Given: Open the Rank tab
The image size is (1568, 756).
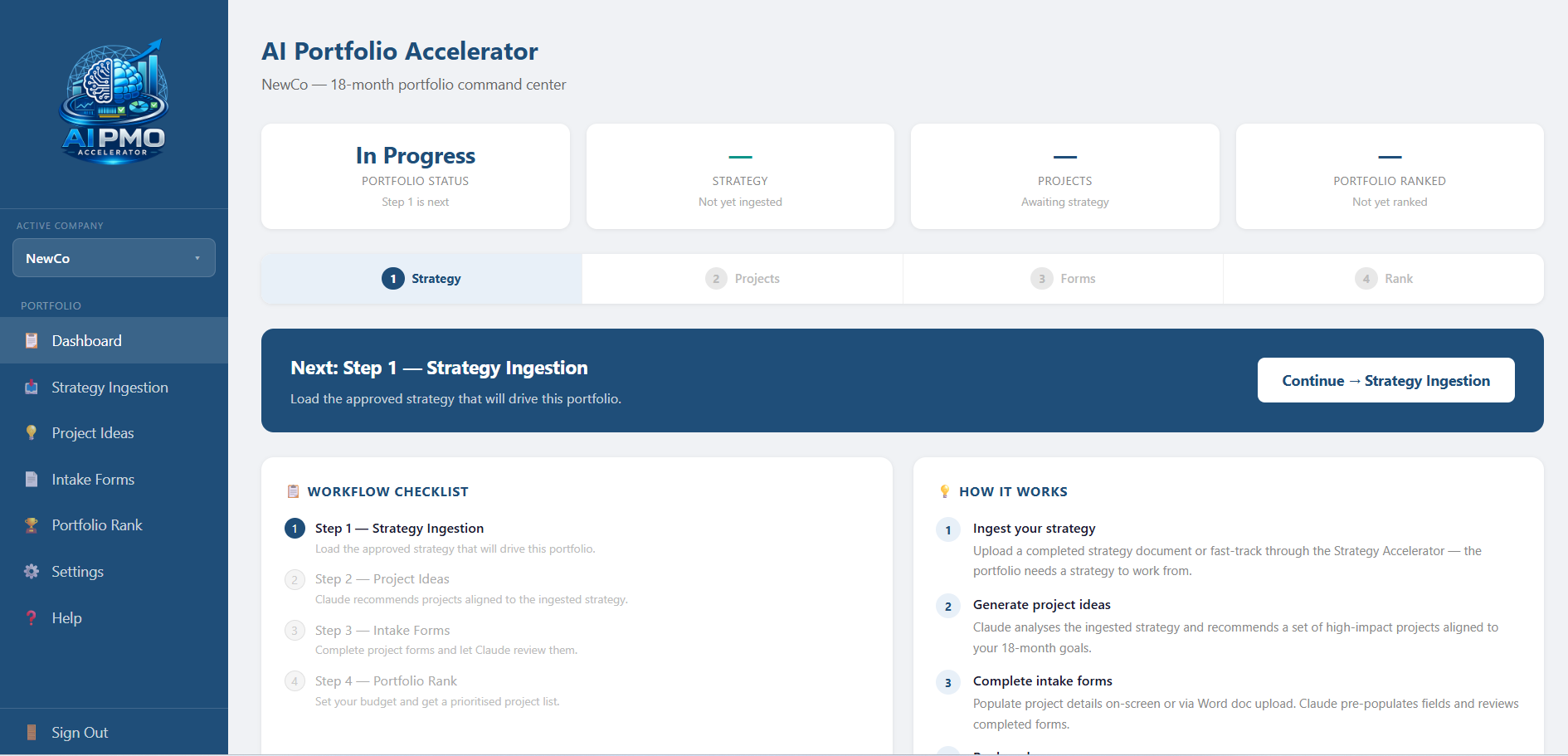Looking at the screenshot, I should [1384, 278].
